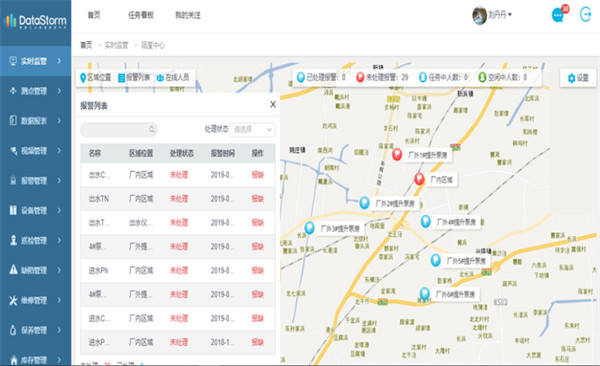The width and height of the screenshot is (600, 366).
Task: Open the 保养管理 sidebar icon
Action: [13, 330]
